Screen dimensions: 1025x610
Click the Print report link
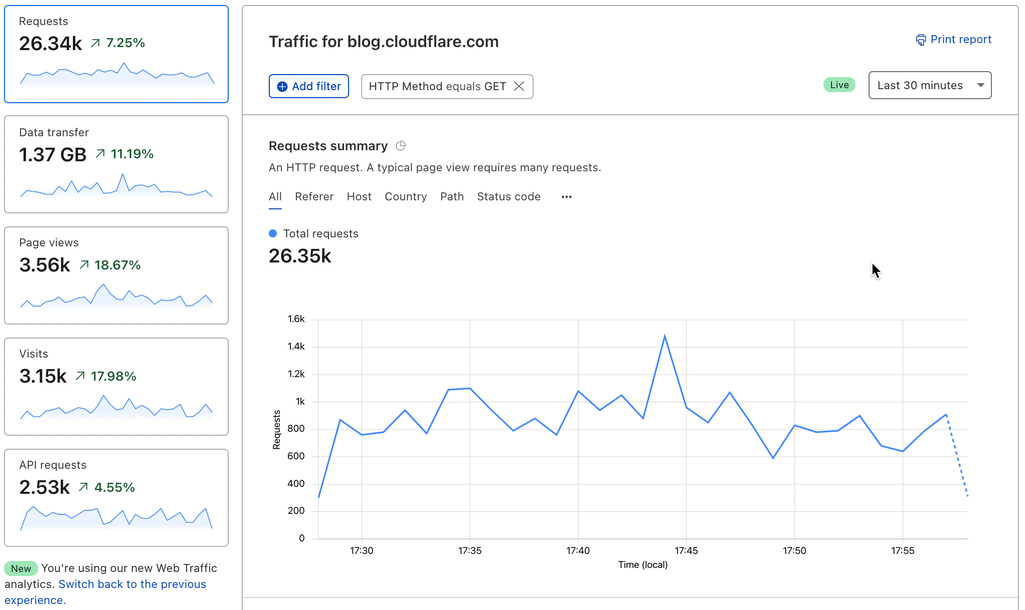pos(953,39)
